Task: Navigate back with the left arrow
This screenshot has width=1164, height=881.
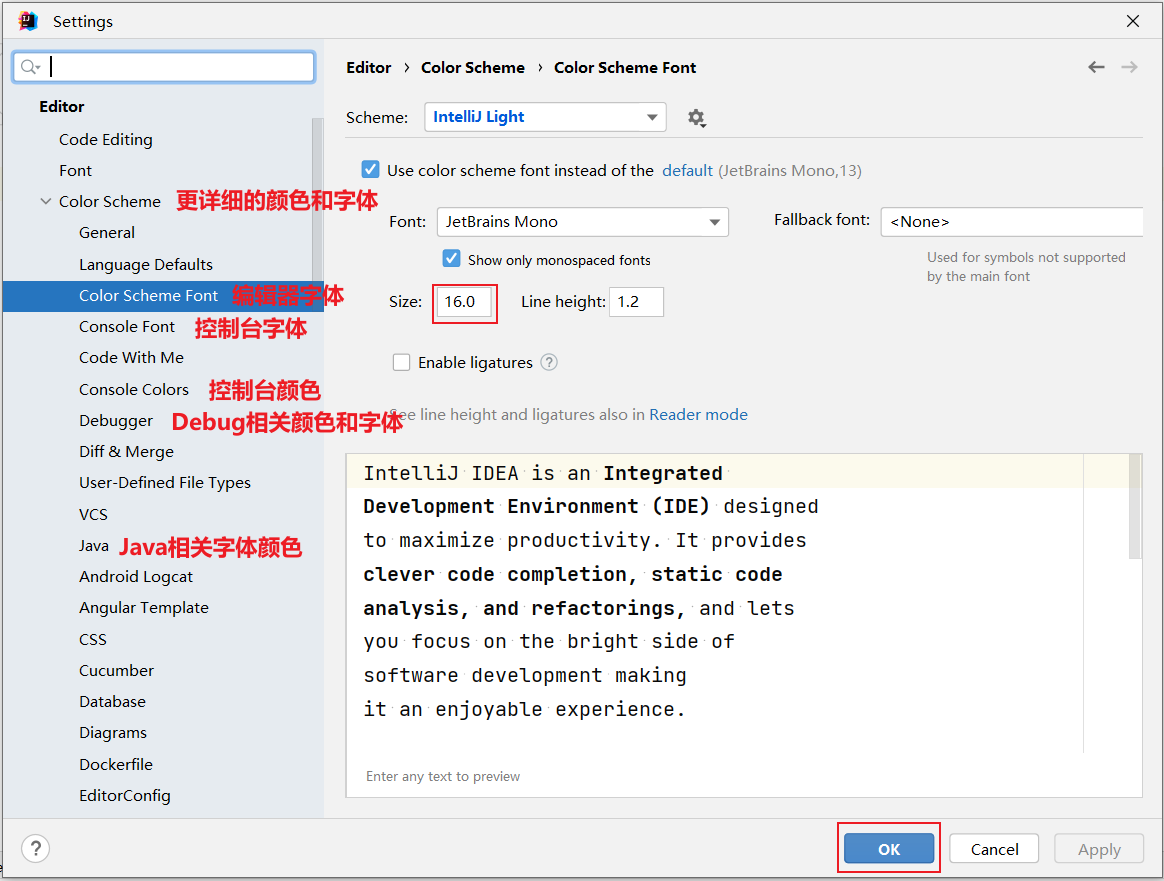Action: point(1096,68)
